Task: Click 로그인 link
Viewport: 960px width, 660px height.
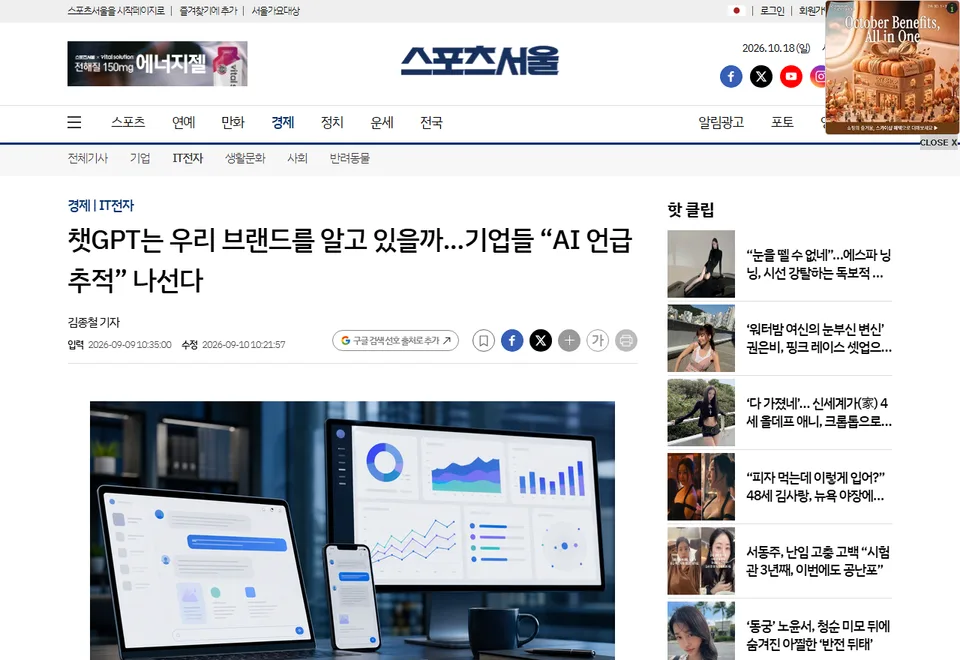Action: pyautogui.click(x=772, y=10)
